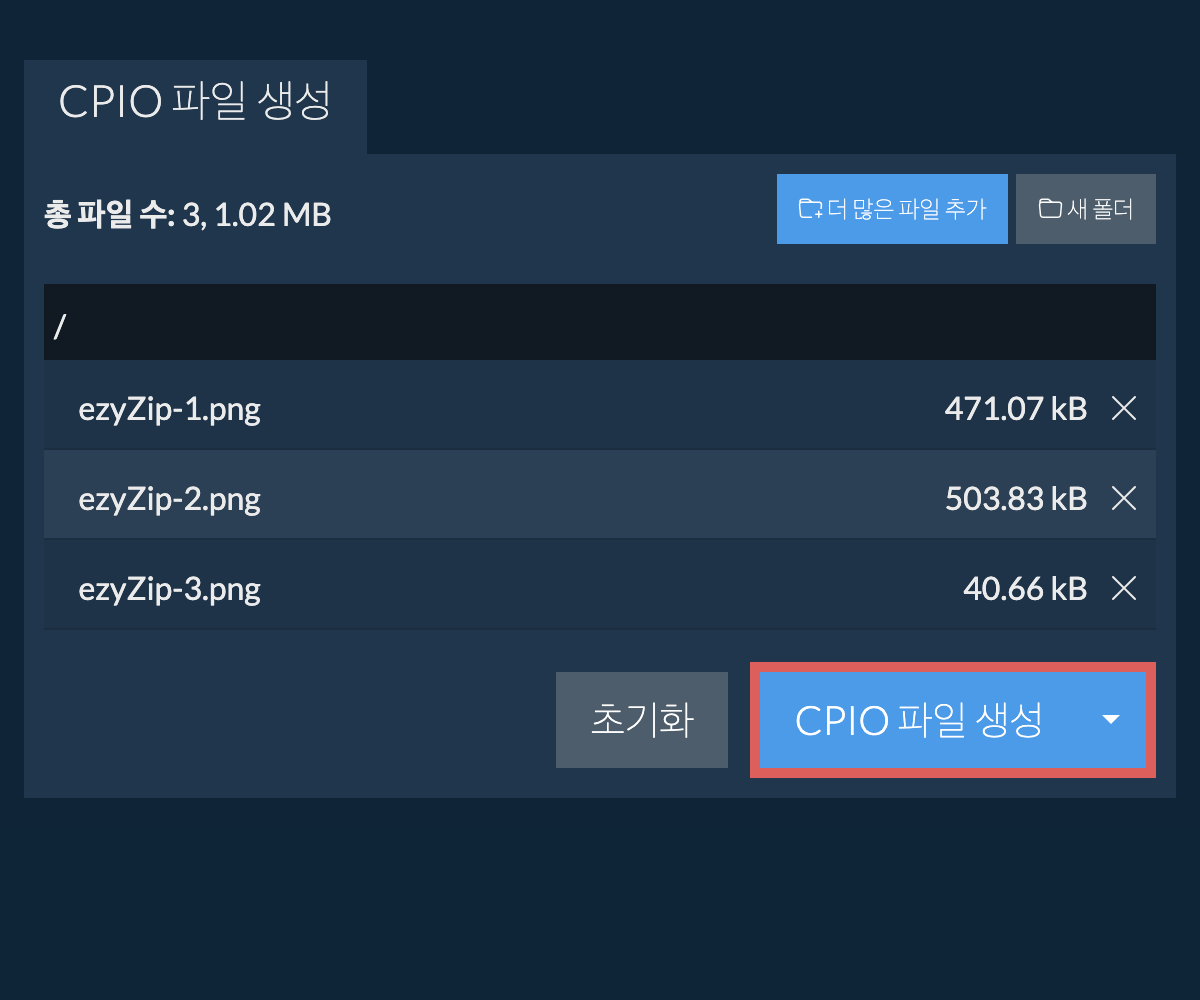This screenshot has height=1000, width=1200.
Task: Click the folder-plus icon for adding files
Action: click(809, 209)
